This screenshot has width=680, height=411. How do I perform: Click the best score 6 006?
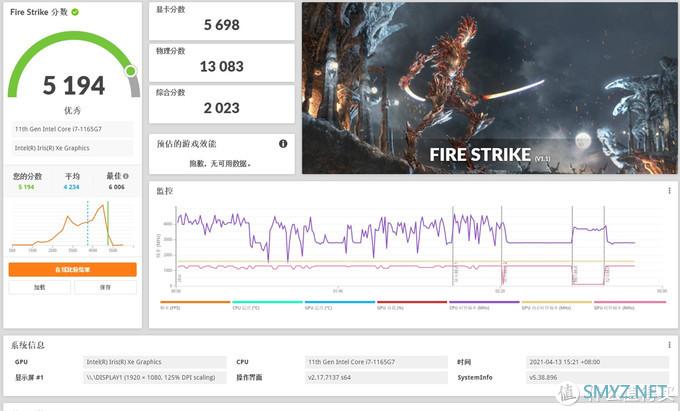tap(116, 187)
